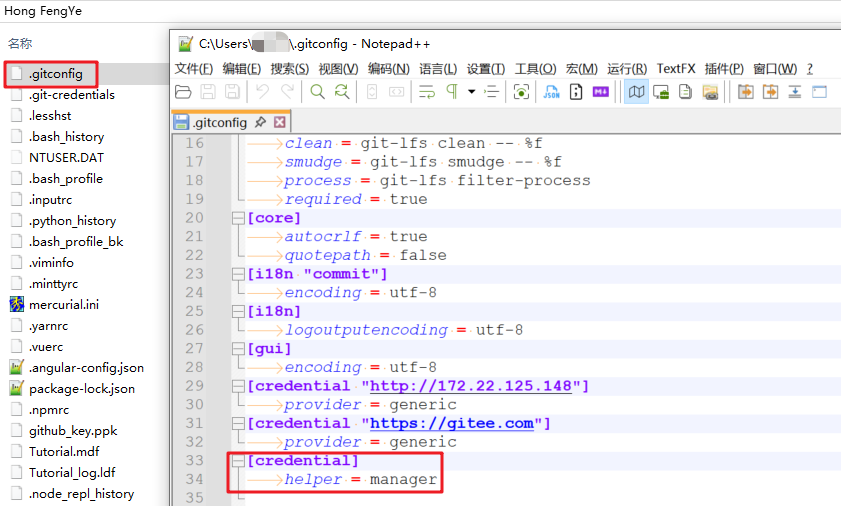Open the 窗口(W) menu
The height and width of the screenshot is (506, 841).
click(775, 69)
